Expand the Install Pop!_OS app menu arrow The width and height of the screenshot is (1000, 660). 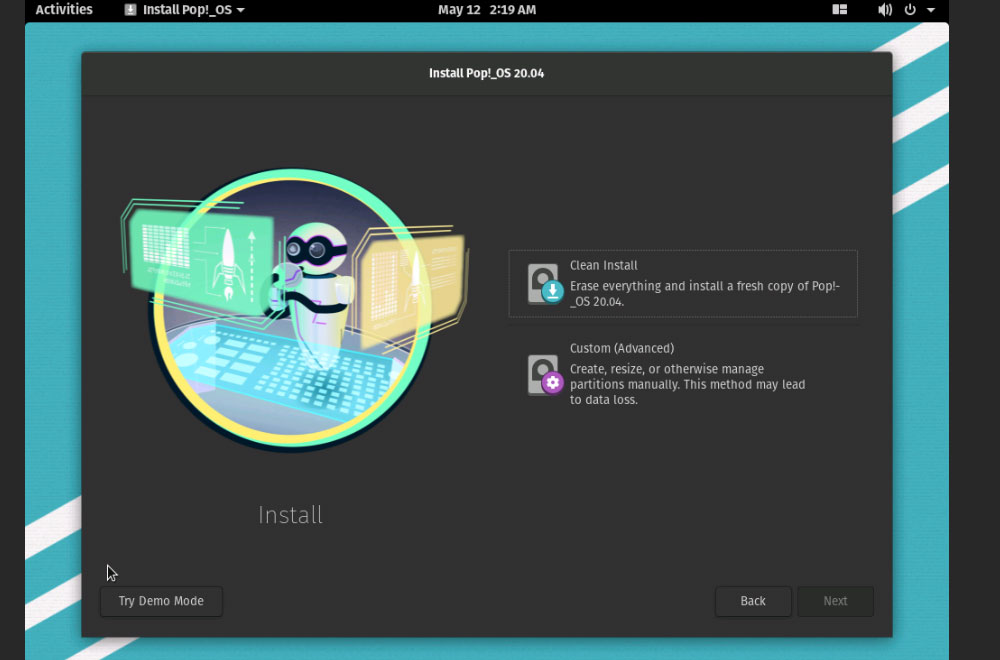tap(240, 10)
